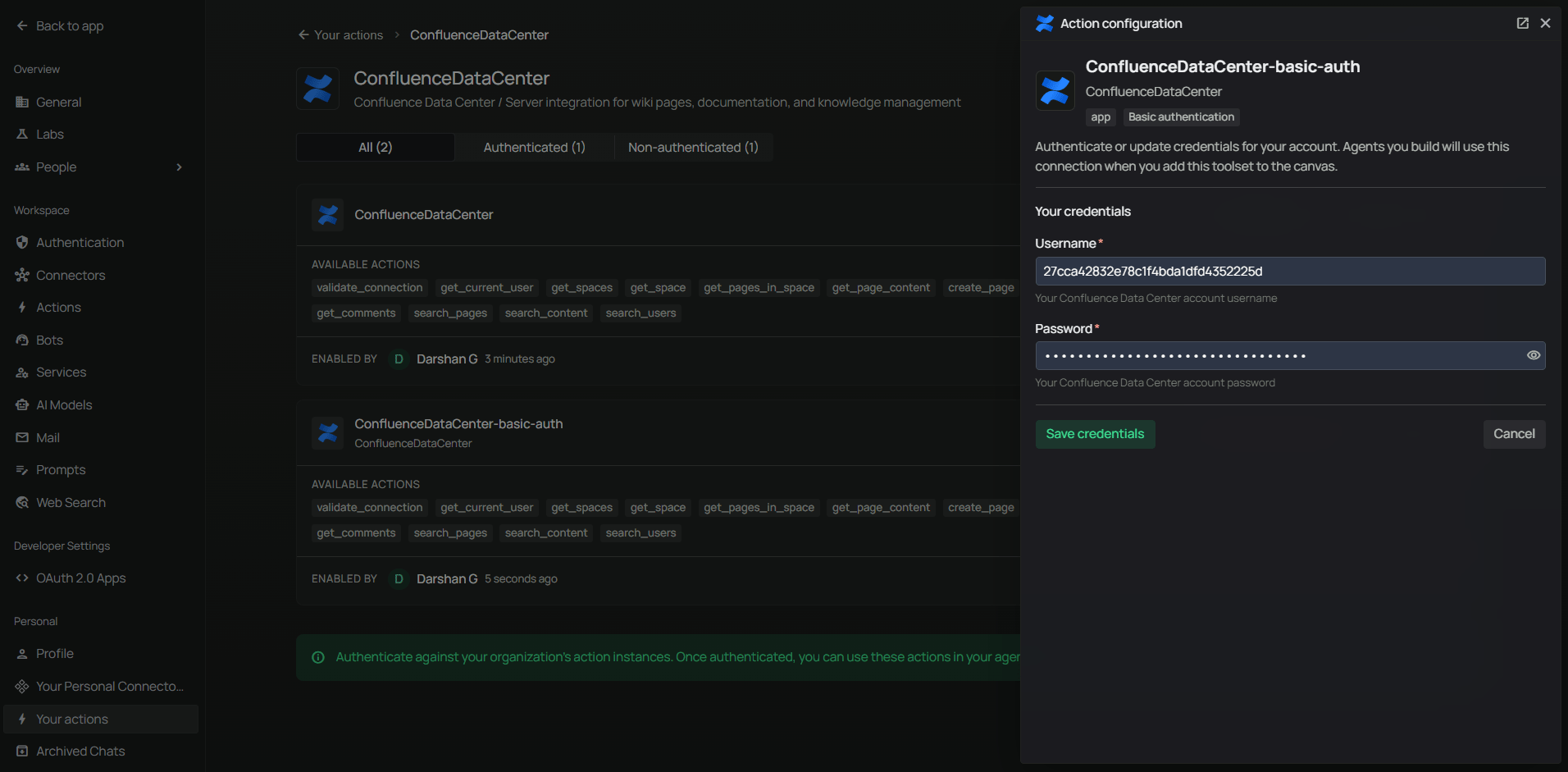Click the Actions lightning icon

[x=22, y=308]
